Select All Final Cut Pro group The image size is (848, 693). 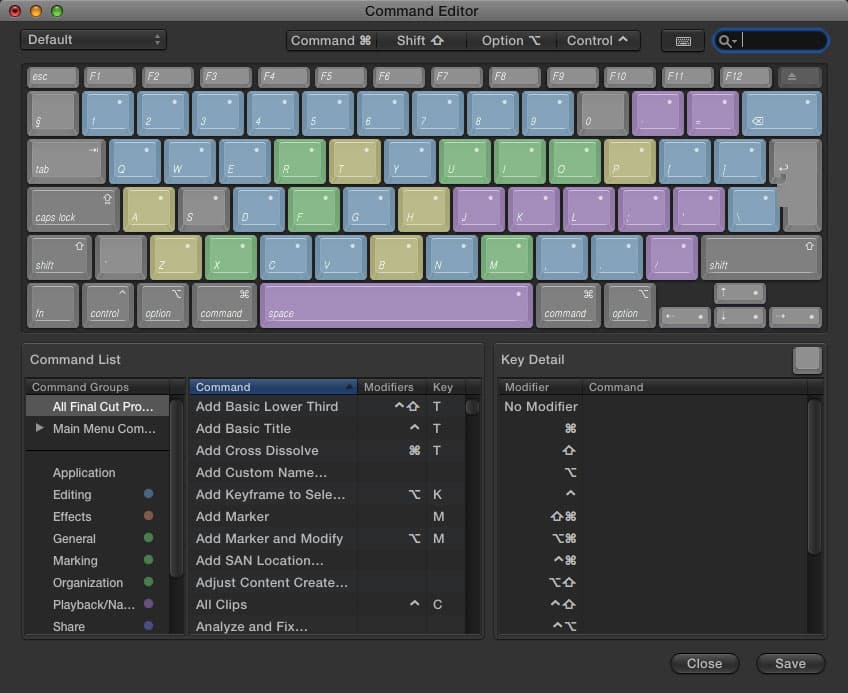97,406
